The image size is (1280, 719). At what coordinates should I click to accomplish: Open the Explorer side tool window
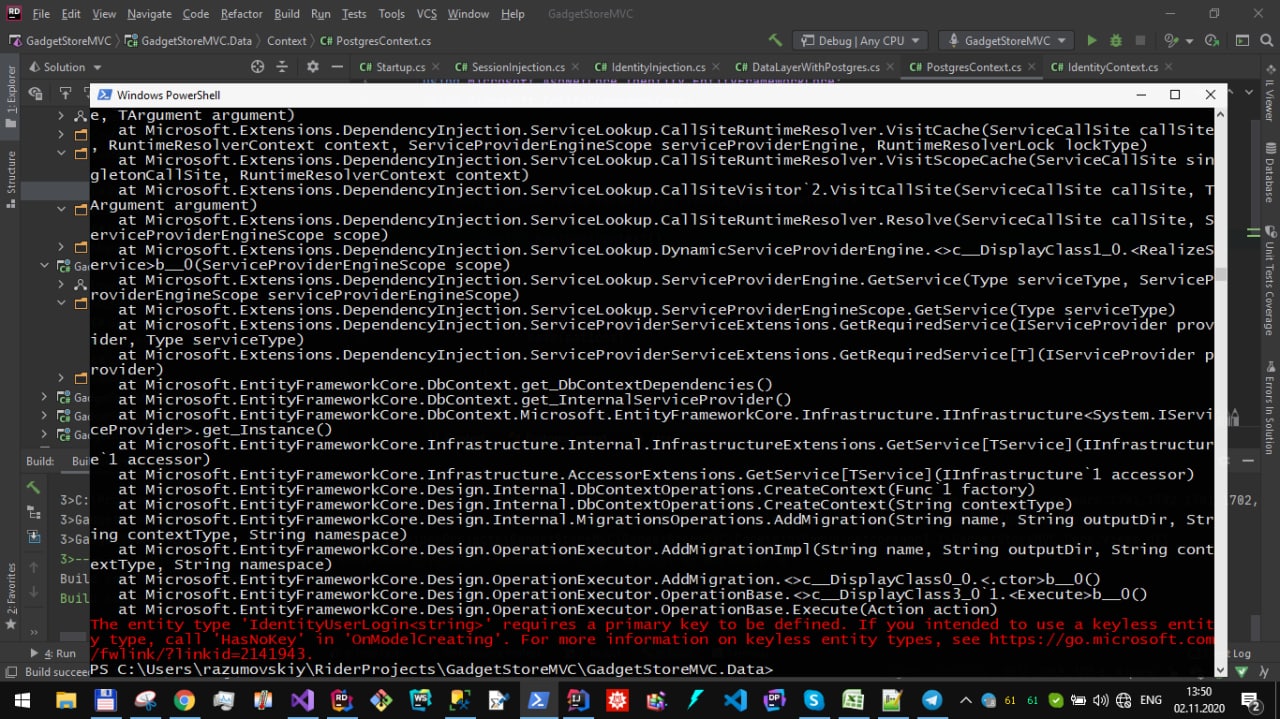[11, 96]
